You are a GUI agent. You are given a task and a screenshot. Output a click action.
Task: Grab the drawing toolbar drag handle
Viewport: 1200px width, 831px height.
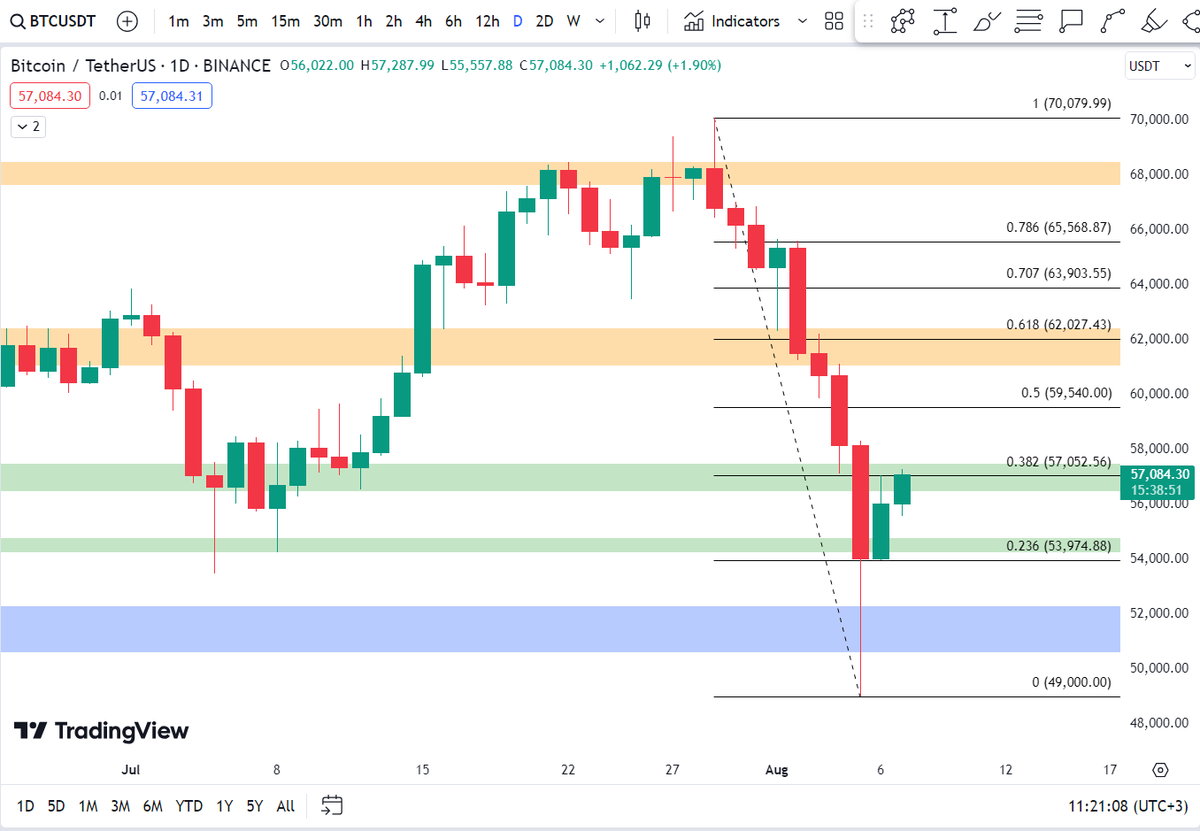click(868, 21)
